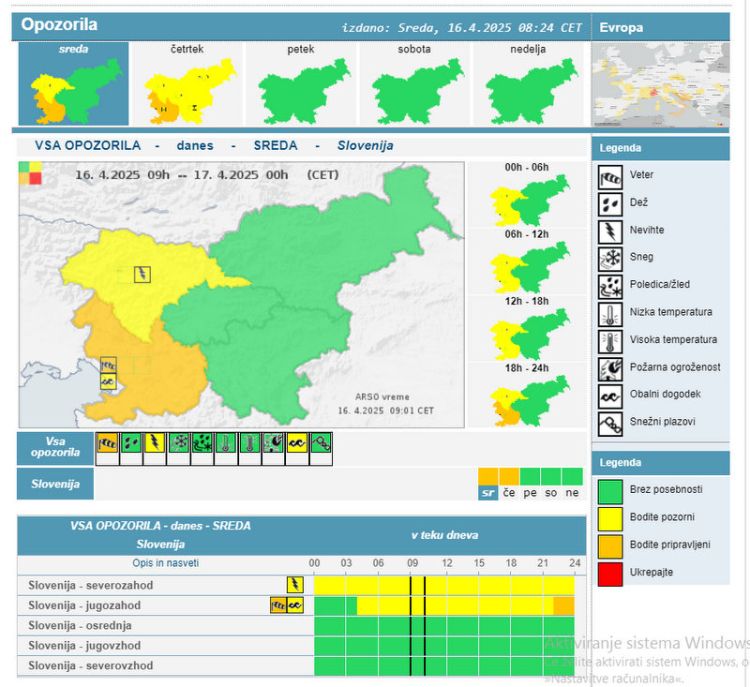The width and height of the screenshot is (750, 687).
Task: Open the nedelja day map
Action: coord(528,84)
